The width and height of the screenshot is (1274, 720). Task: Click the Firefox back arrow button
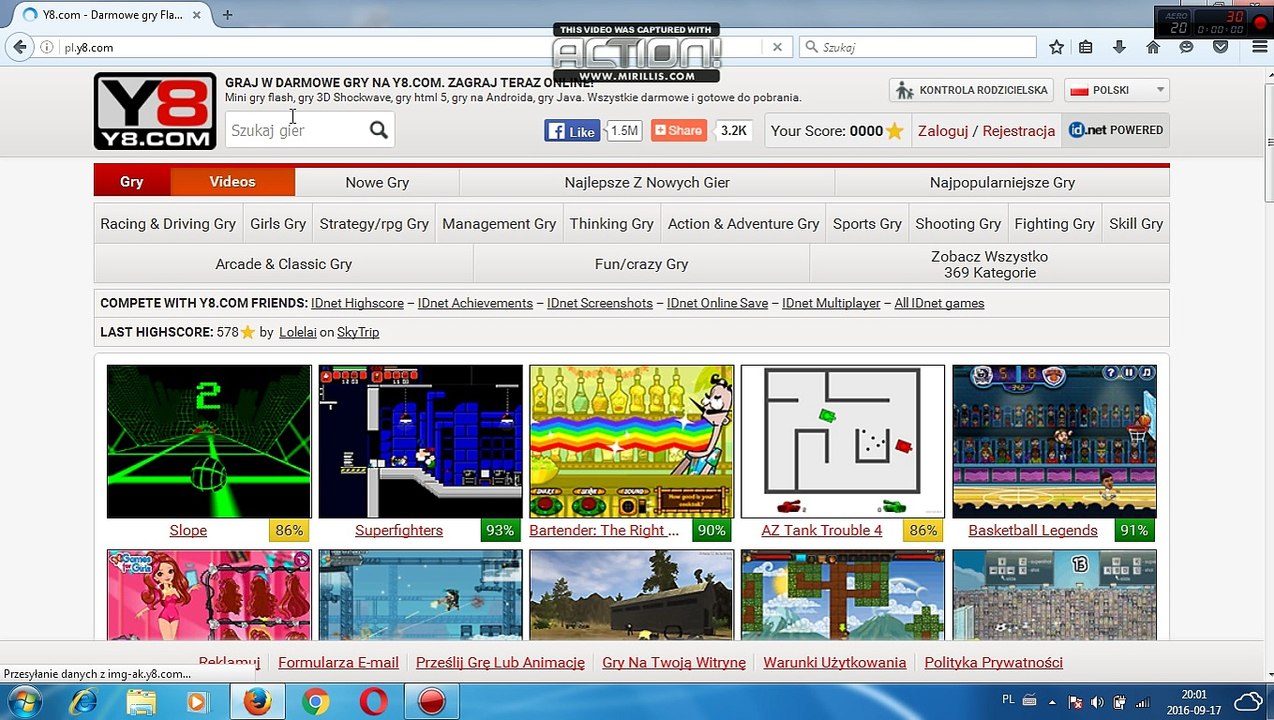coord(20,47)
